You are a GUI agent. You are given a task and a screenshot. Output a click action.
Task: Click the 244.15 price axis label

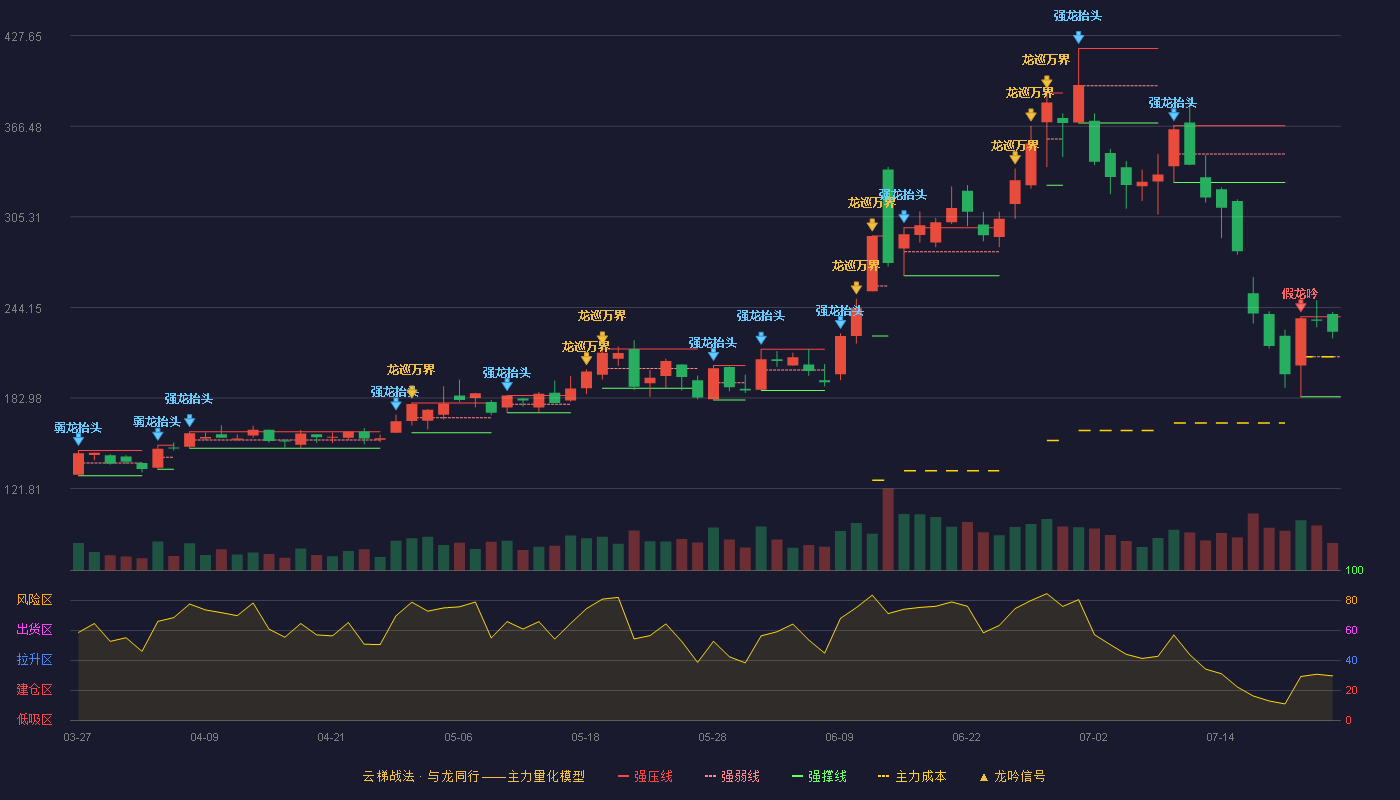(23, 308)
